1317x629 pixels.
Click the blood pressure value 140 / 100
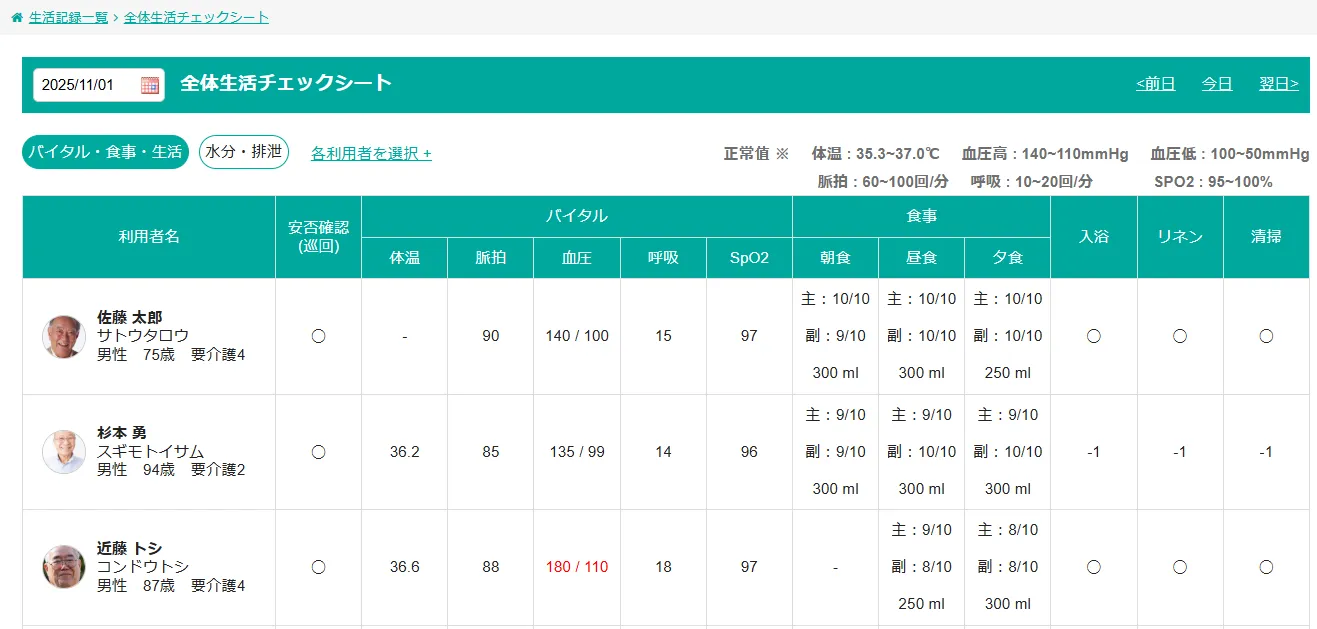[577, 336]
